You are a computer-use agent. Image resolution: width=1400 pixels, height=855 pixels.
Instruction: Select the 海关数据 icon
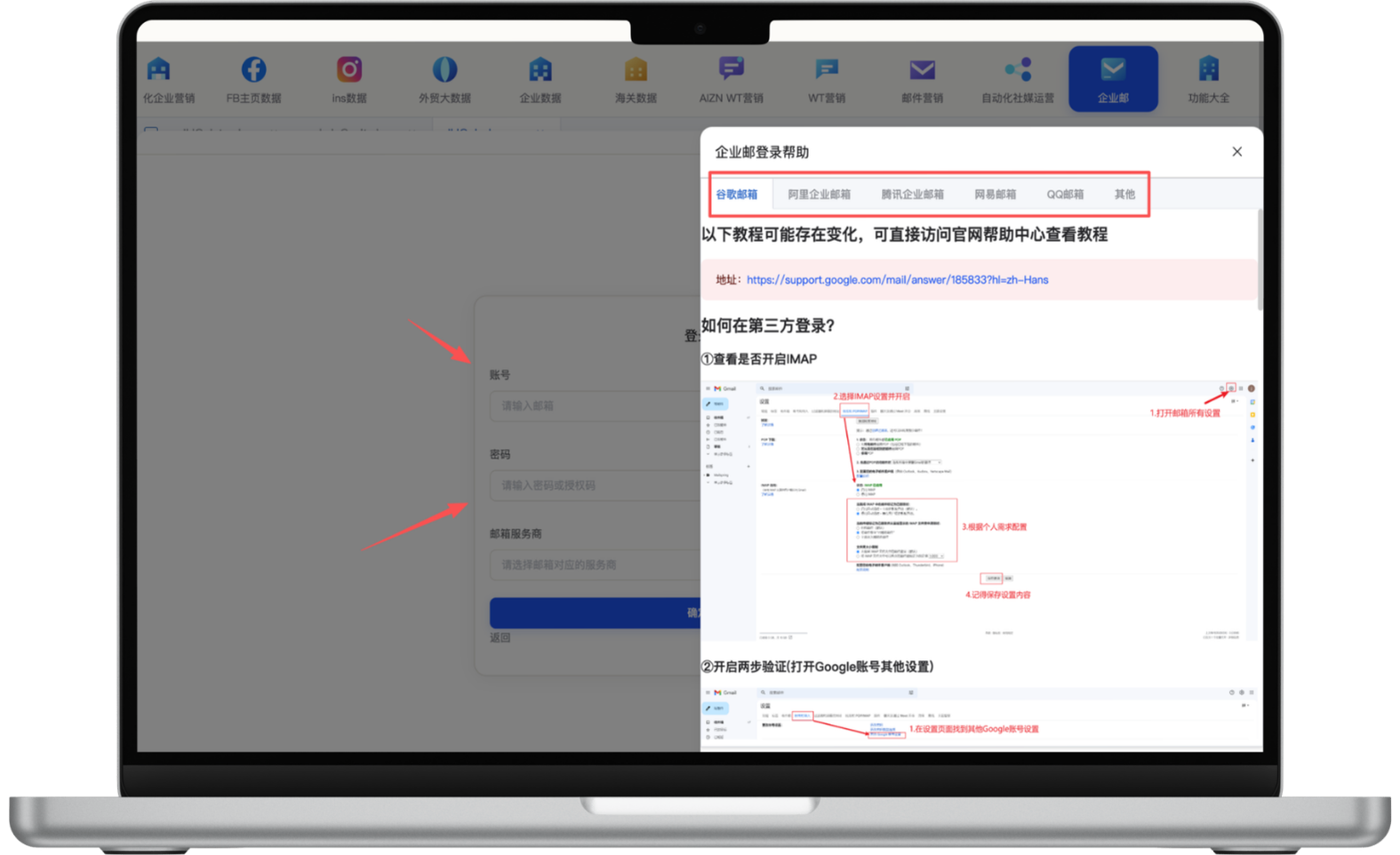click(636, 79)
